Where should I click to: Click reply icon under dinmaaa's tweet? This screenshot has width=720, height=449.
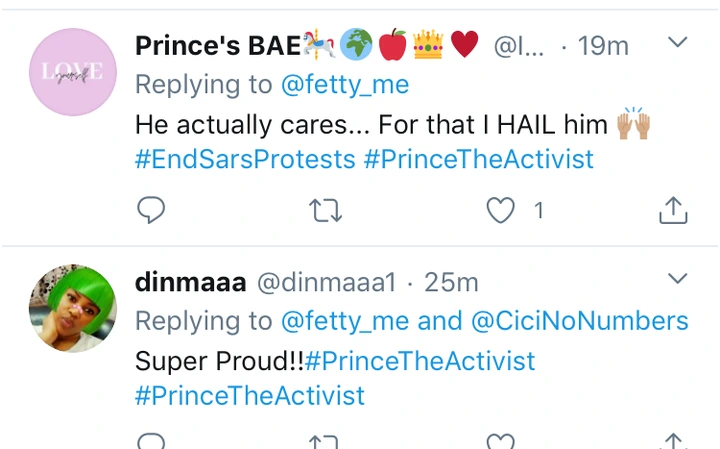(x=150, y=441)
